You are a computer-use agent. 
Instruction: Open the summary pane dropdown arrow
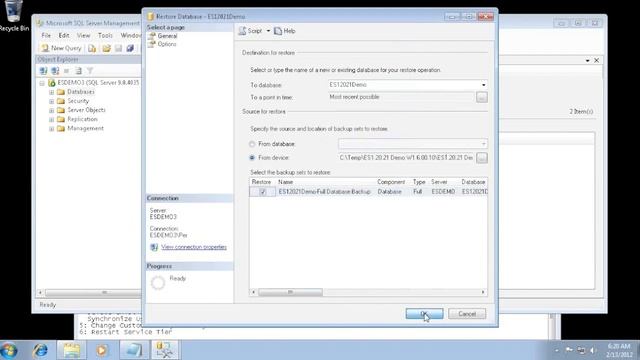(x=587, y=60)
